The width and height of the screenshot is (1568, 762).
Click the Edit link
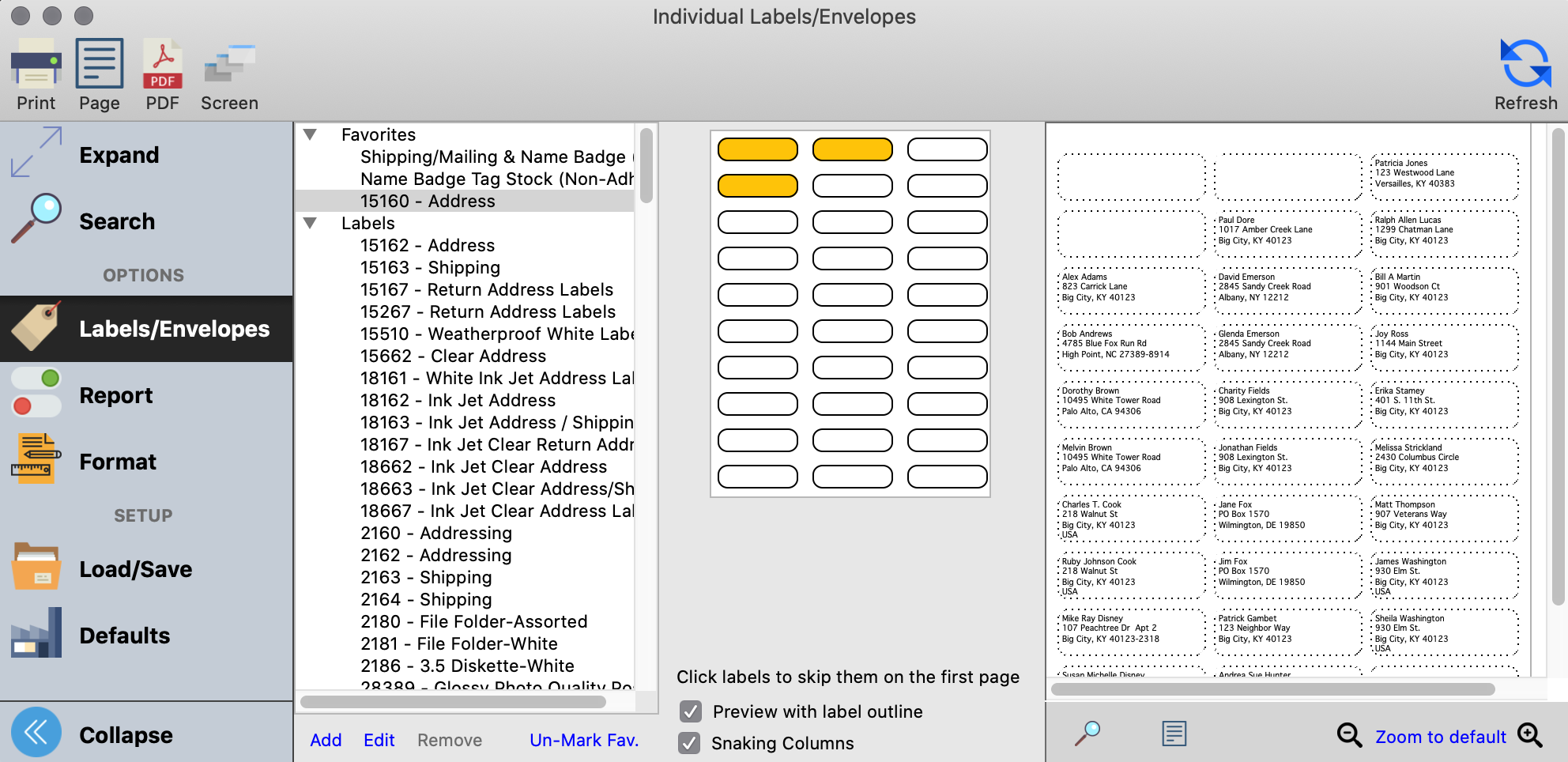pyautogui.click(x=379, y=740)
